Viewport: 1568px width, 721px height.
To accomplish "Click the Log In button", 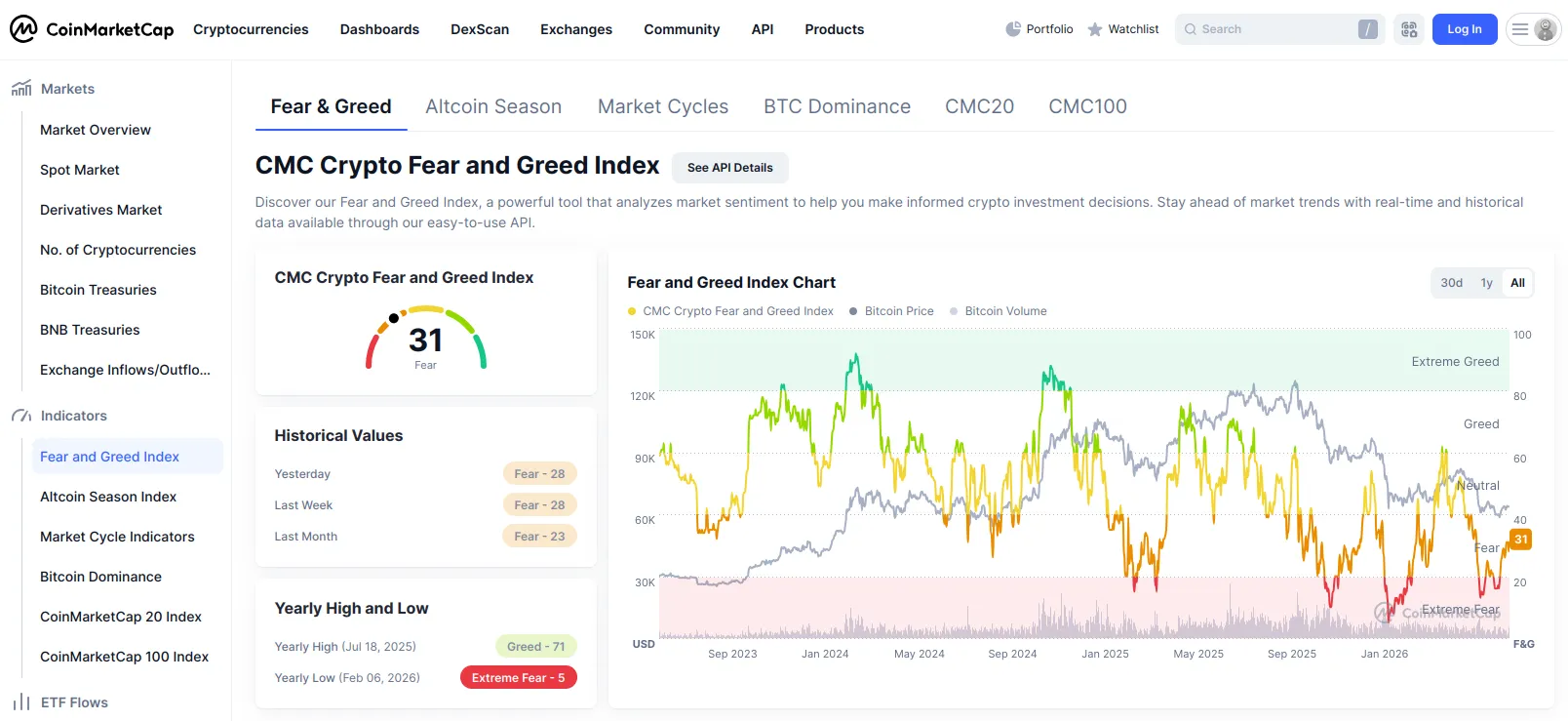I will [1465, 29].
